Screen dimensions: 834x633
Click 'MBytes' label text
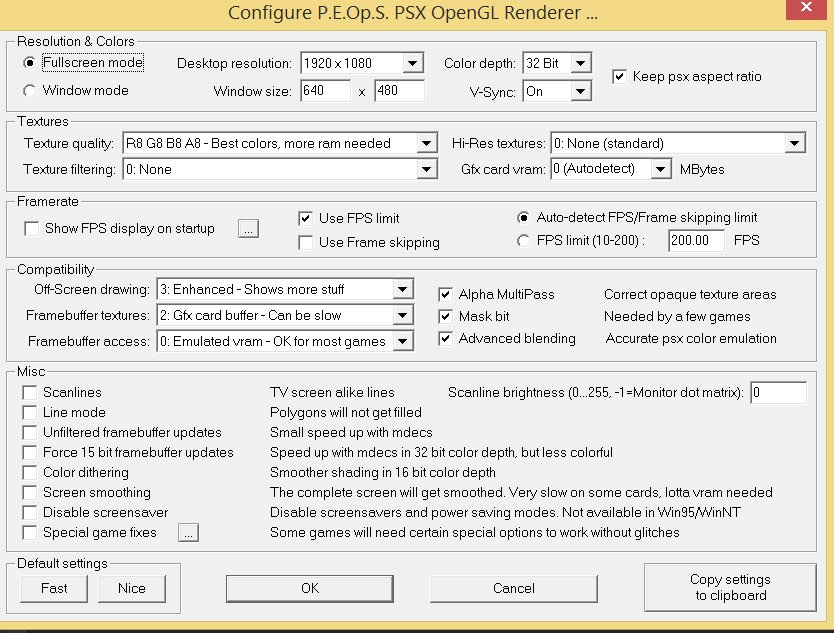(702, 170)
